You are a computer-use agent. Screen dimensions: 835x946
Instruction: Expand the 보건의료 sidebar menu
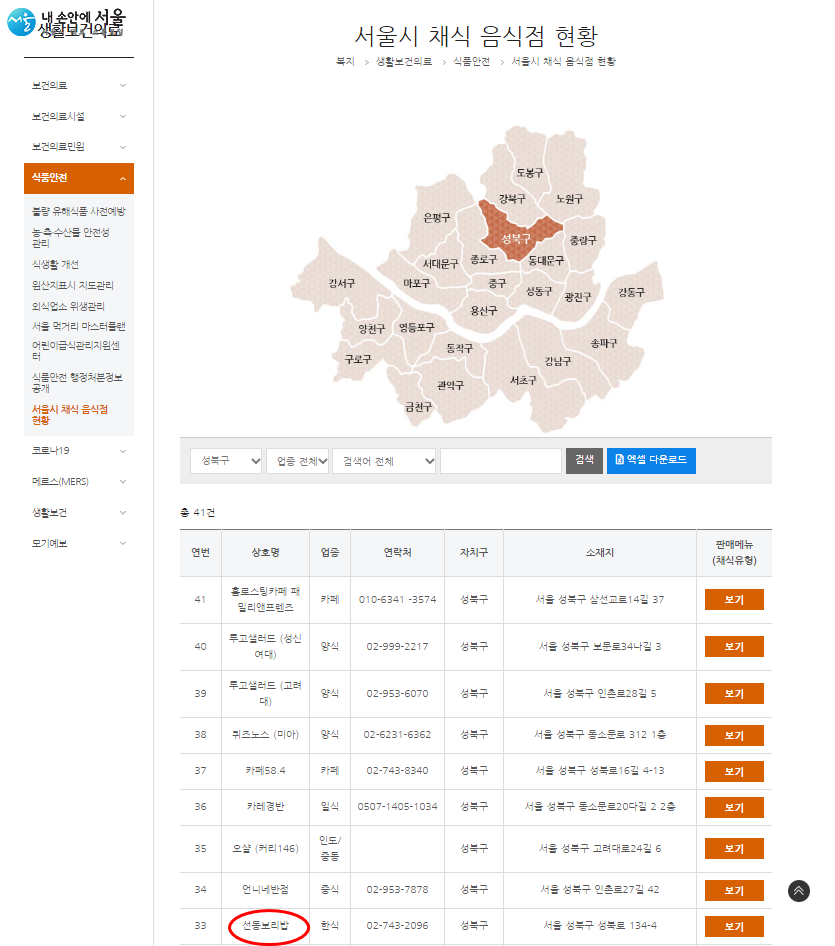pos(78,86)
